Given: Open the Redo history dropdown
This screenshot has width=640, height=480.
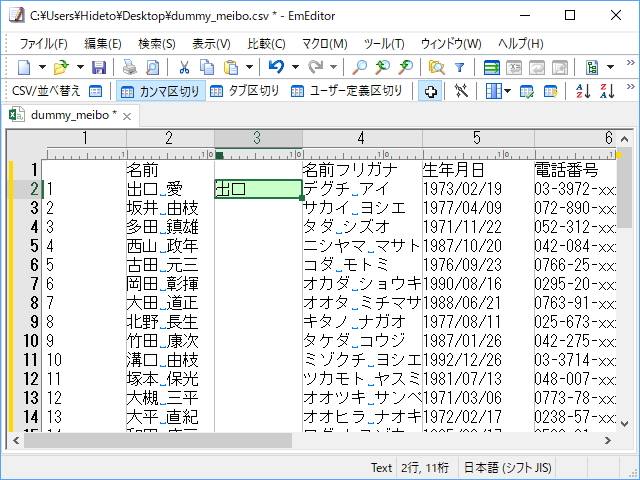Looking at the screenshot, I should [333, 67].
